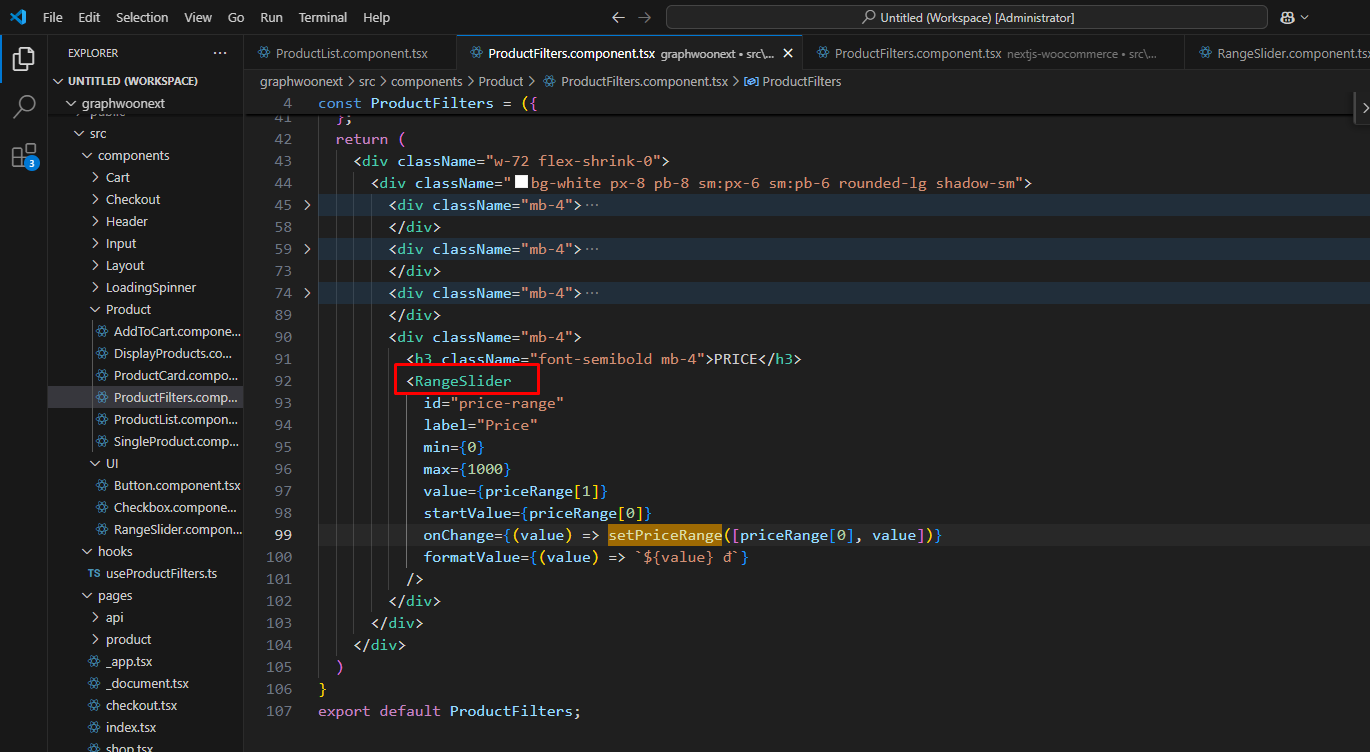
Task: Open the Copilot icon in the title bar
Action: click(x=1288, y=18)
